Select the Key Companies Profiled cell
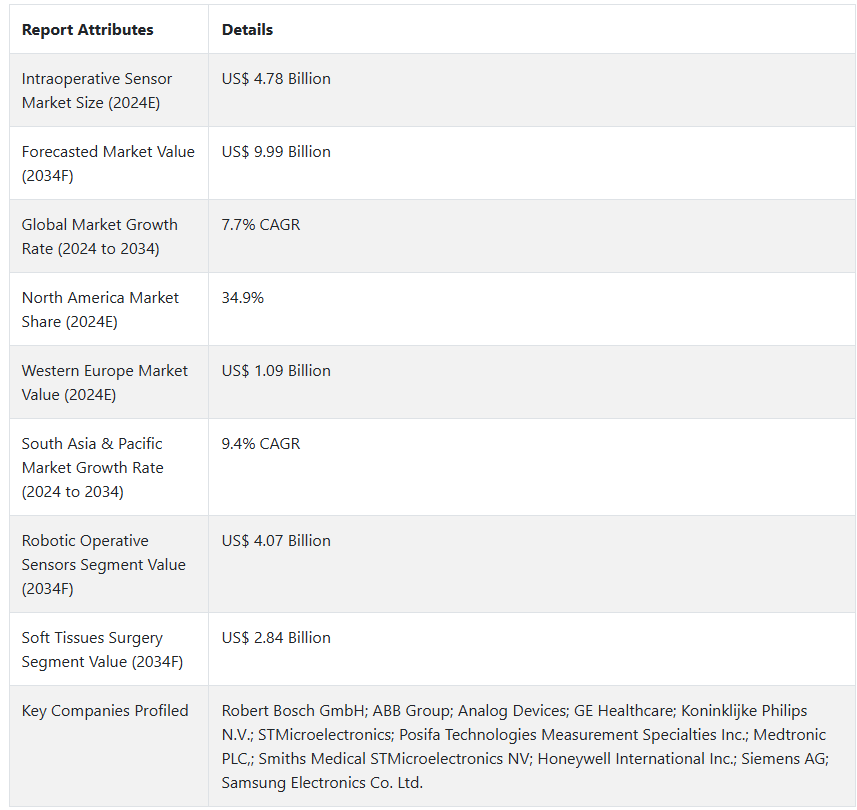This screenshot has height=810, width=857. pyautogui.click(x=105, y=711)
